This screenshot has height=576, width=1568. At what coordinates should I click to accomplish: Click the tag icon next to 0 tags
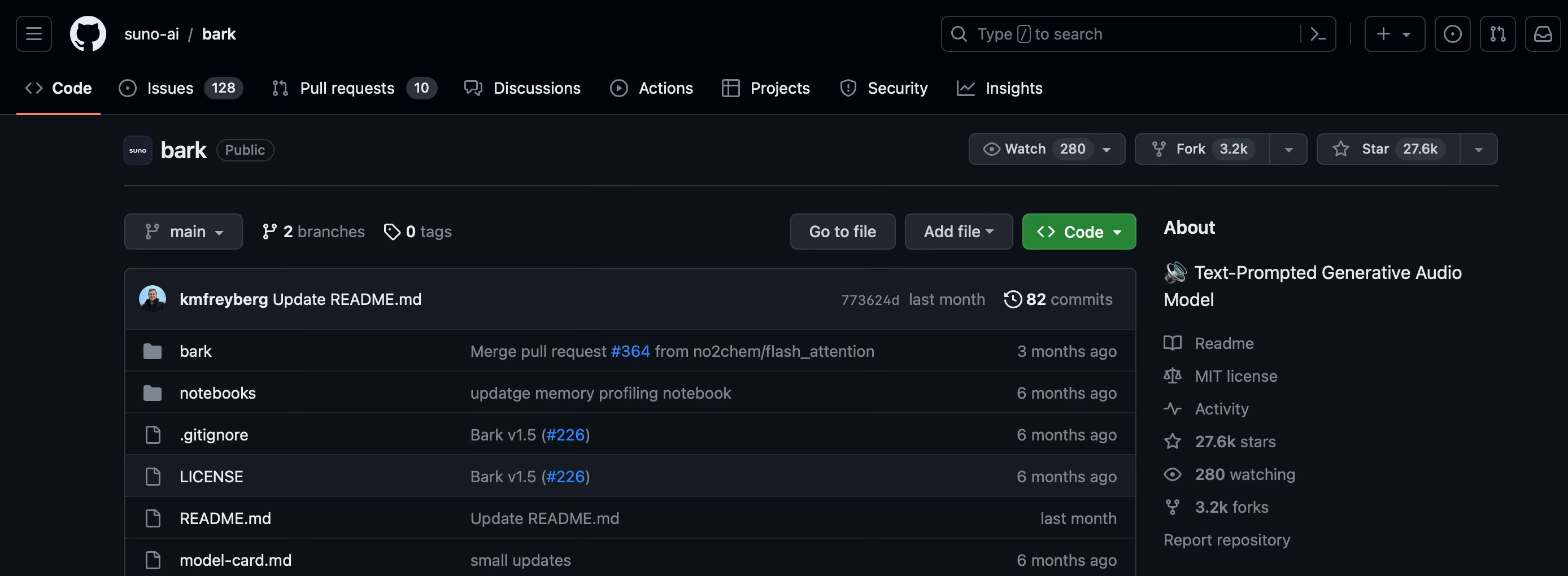pos(392,232)
